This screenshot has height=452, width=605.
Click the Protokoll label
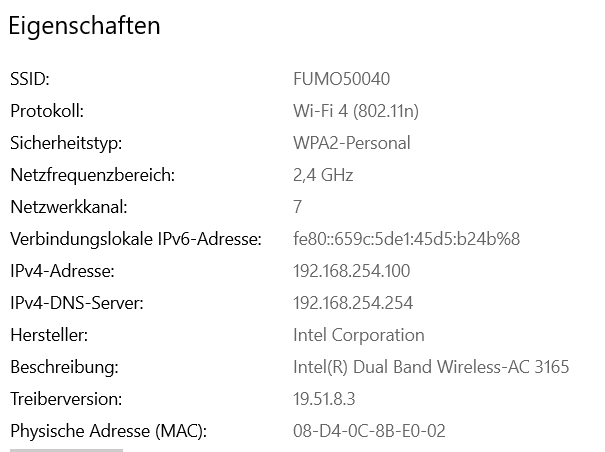[x=47, y=111]
